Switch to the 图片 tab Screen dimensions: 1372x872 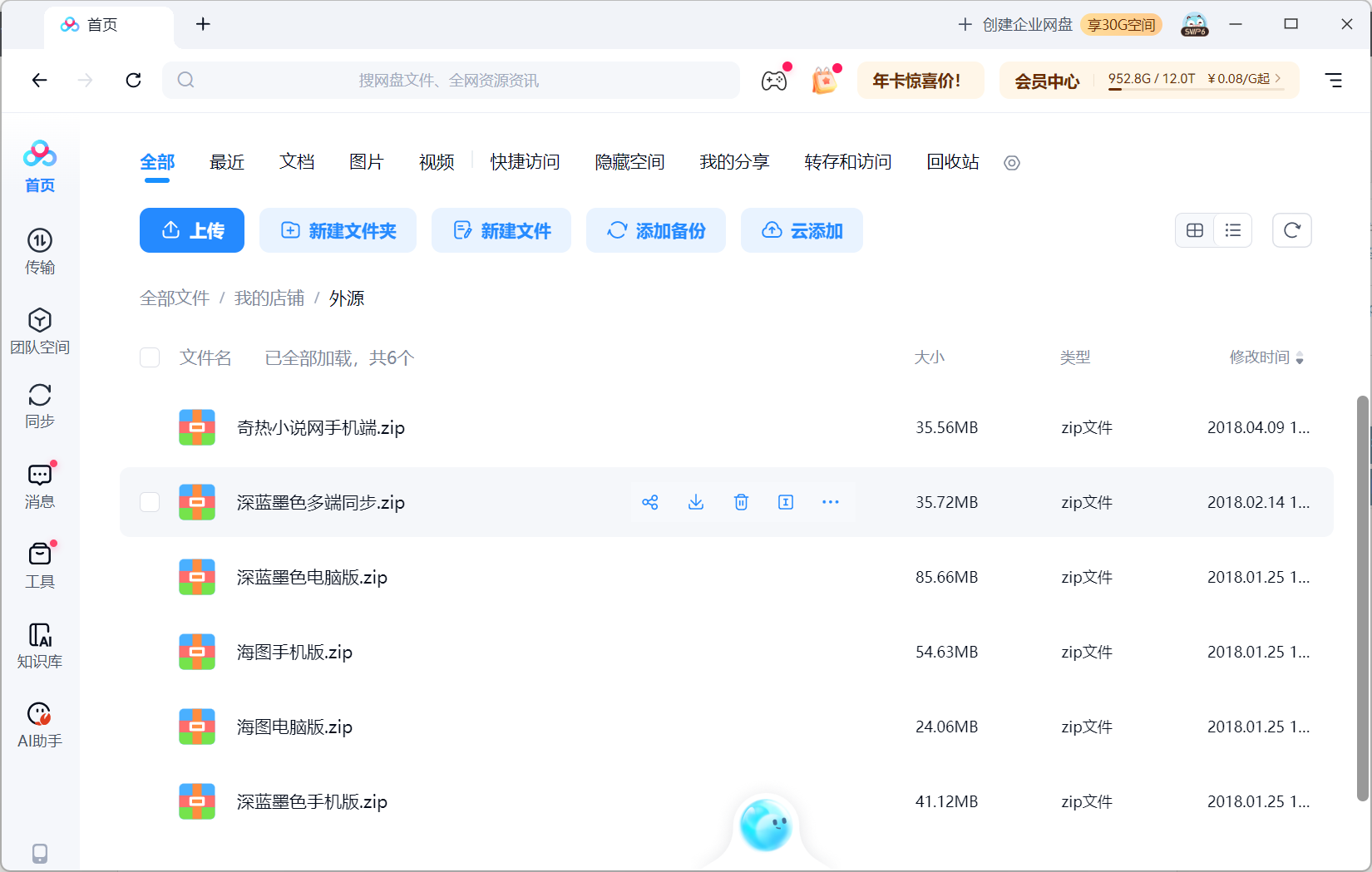(x=367, y=162)
